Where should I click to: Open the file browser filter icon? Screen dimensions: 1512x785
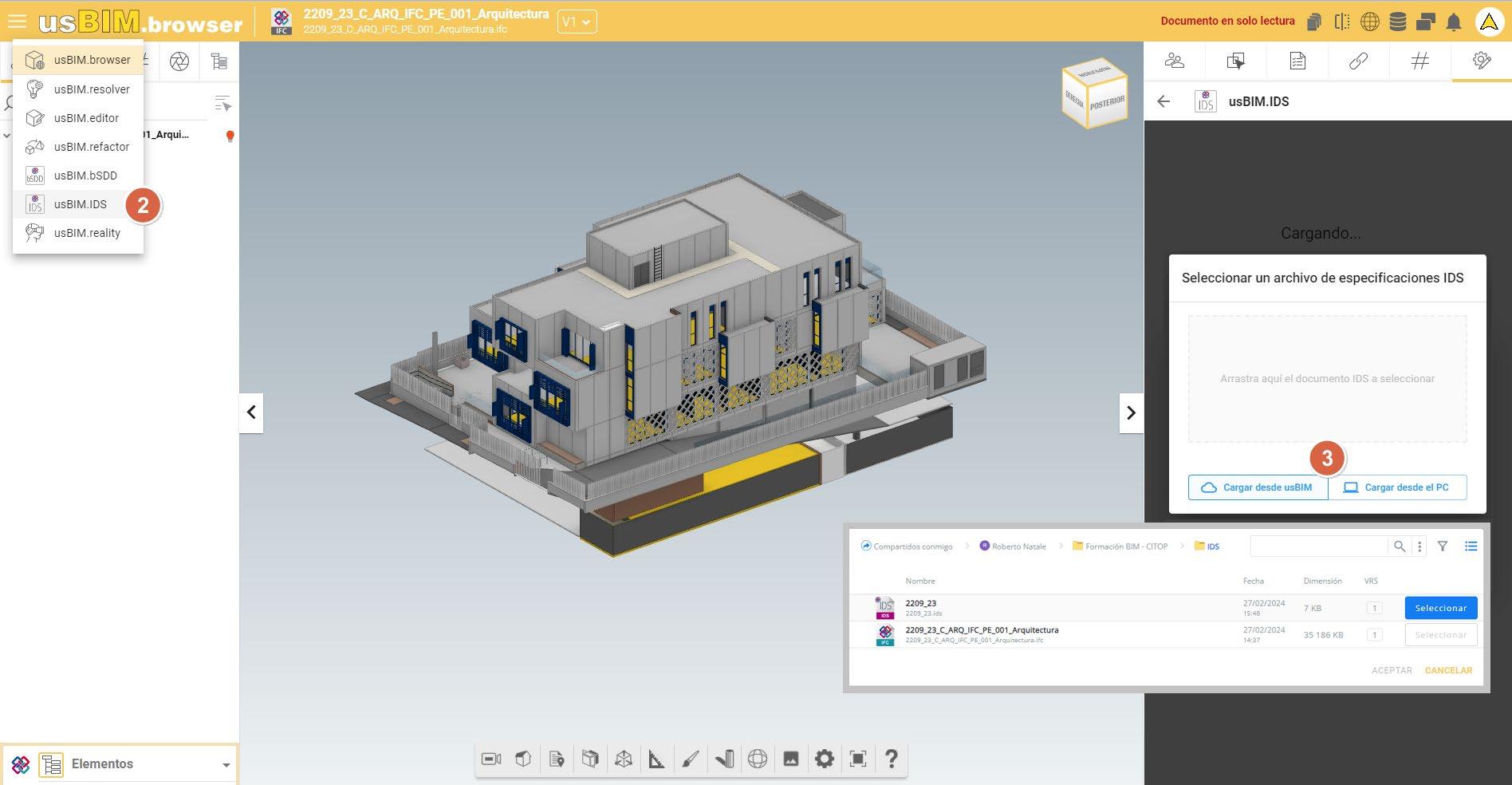click(x=1443, y=546)
